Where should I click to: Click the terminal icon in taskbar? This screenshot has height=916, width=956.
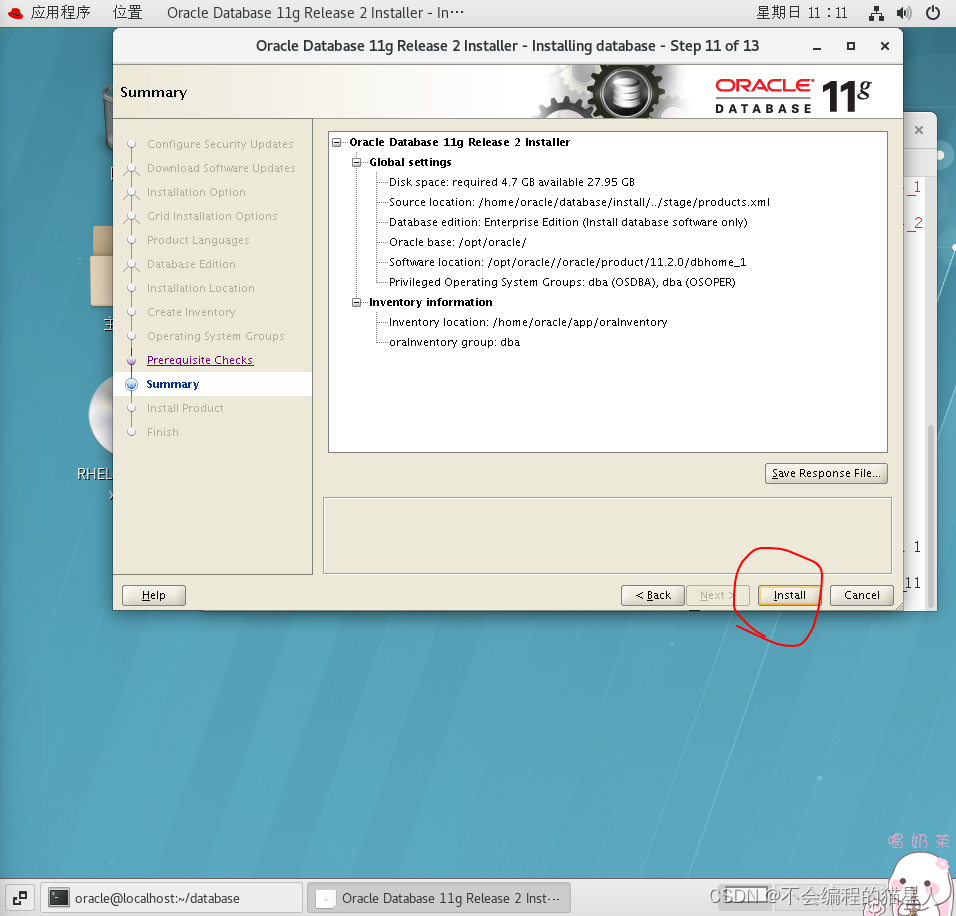(59, 898)
